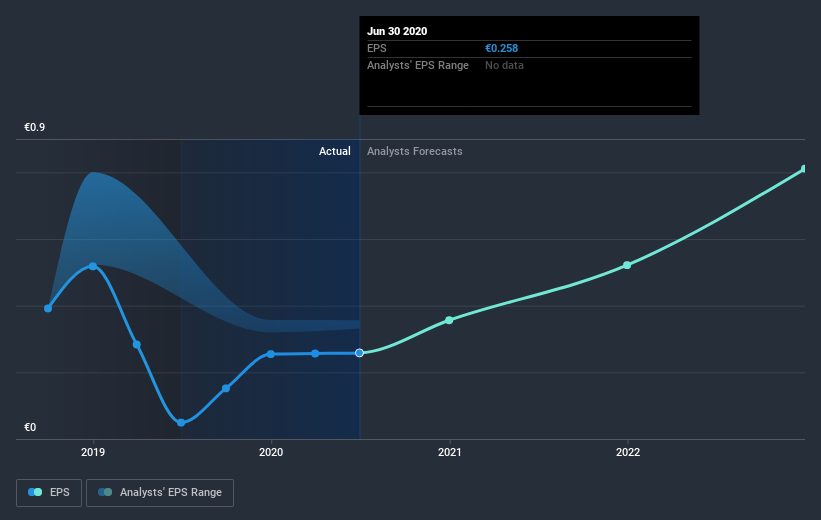Click the 'Analysts Forecasts' label
Image resolution: width=821 pixels, height=520 pixels.
415,151
